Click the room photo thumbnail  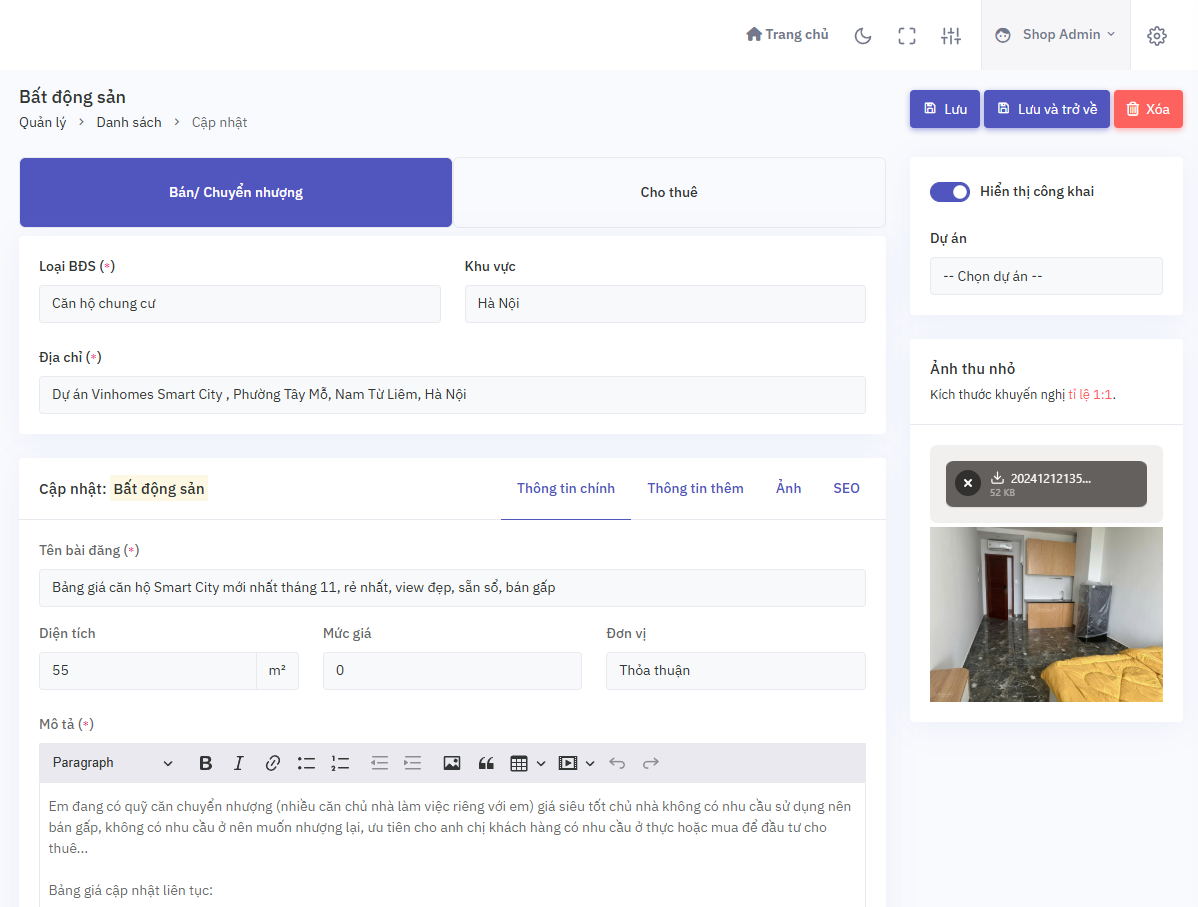point(1046,614)
